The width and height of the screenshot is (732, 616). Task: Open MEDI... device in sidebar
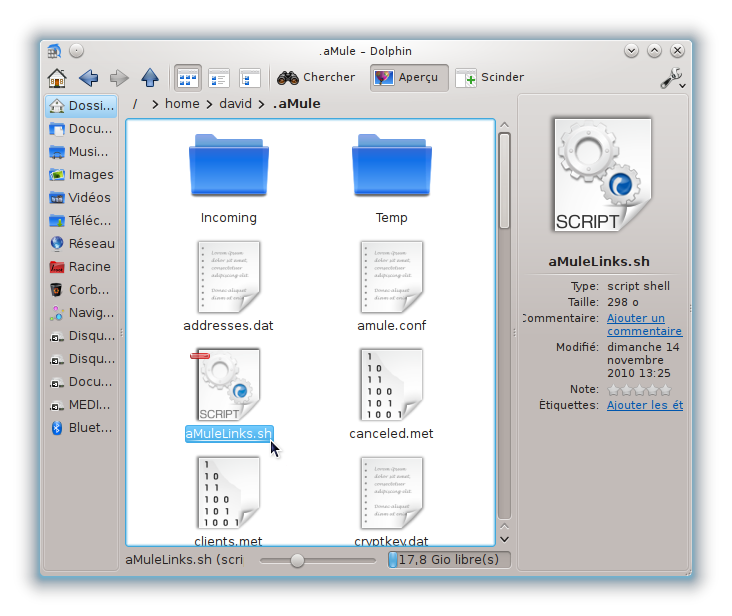pyautogui.click(x=82, y=405)
